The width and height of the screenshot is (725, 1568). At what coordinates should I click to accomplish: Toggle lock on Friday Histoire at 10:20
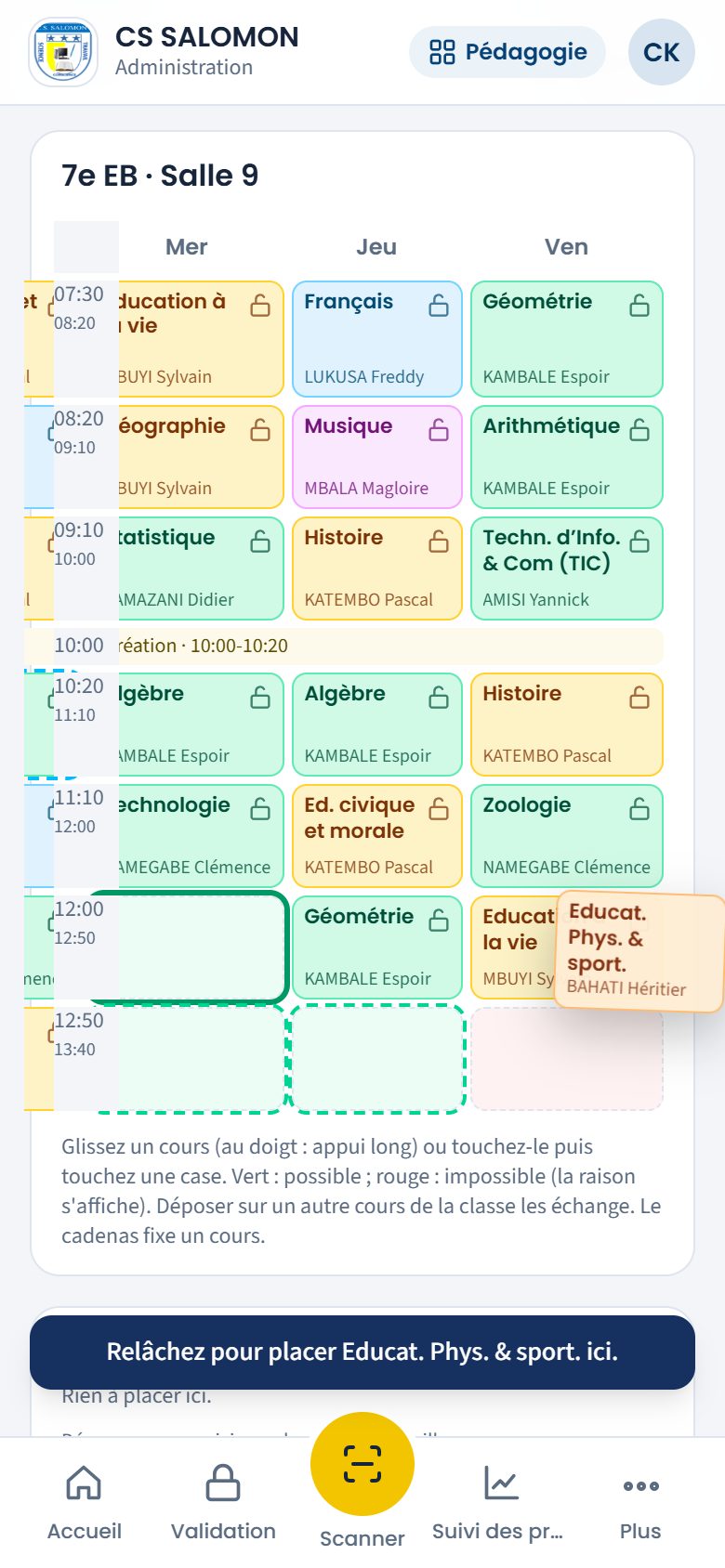639,698
